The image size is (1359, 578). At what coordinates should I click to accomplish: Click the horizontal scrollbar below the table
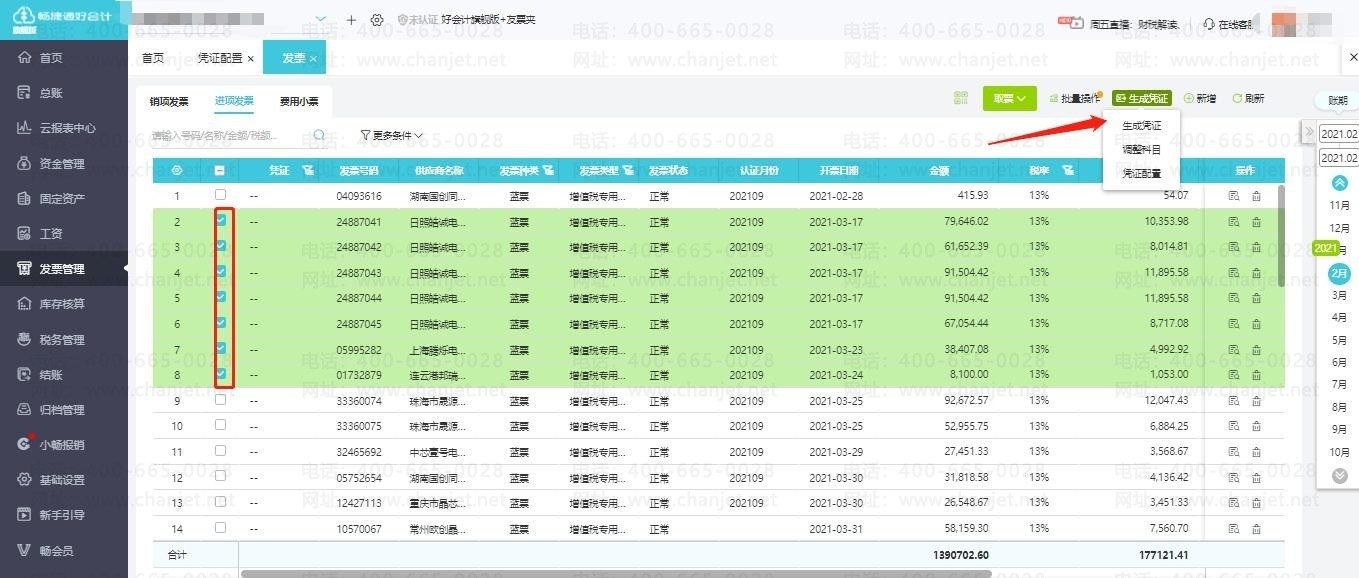616,574
